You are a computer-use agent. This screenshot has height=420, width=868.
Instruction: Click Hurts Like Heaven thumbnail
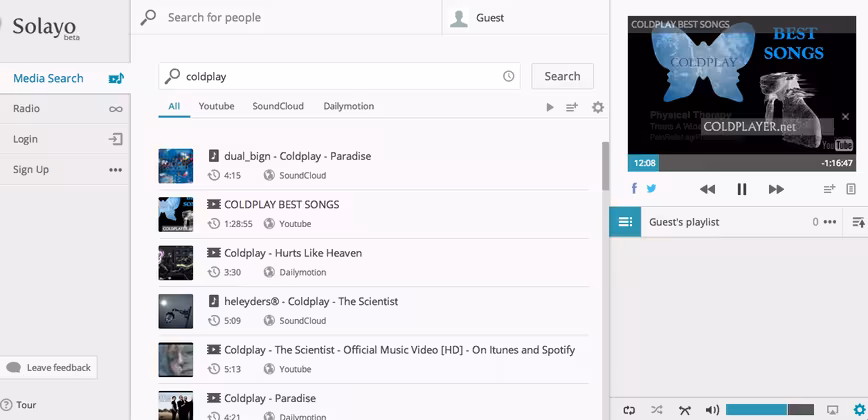pyautogui.click(x=175, y=263)
